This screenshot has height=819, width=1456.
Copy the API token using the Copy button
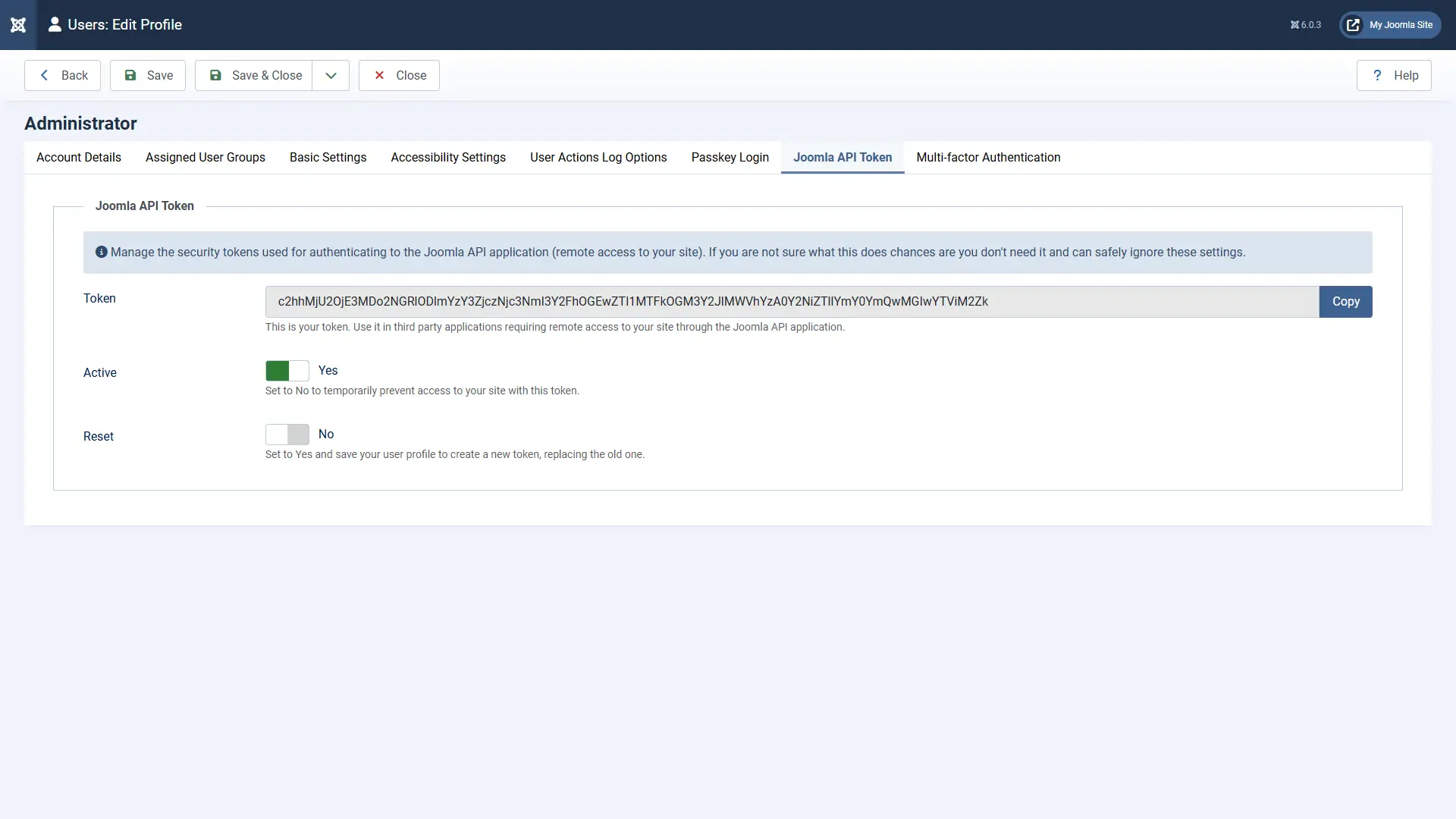tap(1345, 301)
